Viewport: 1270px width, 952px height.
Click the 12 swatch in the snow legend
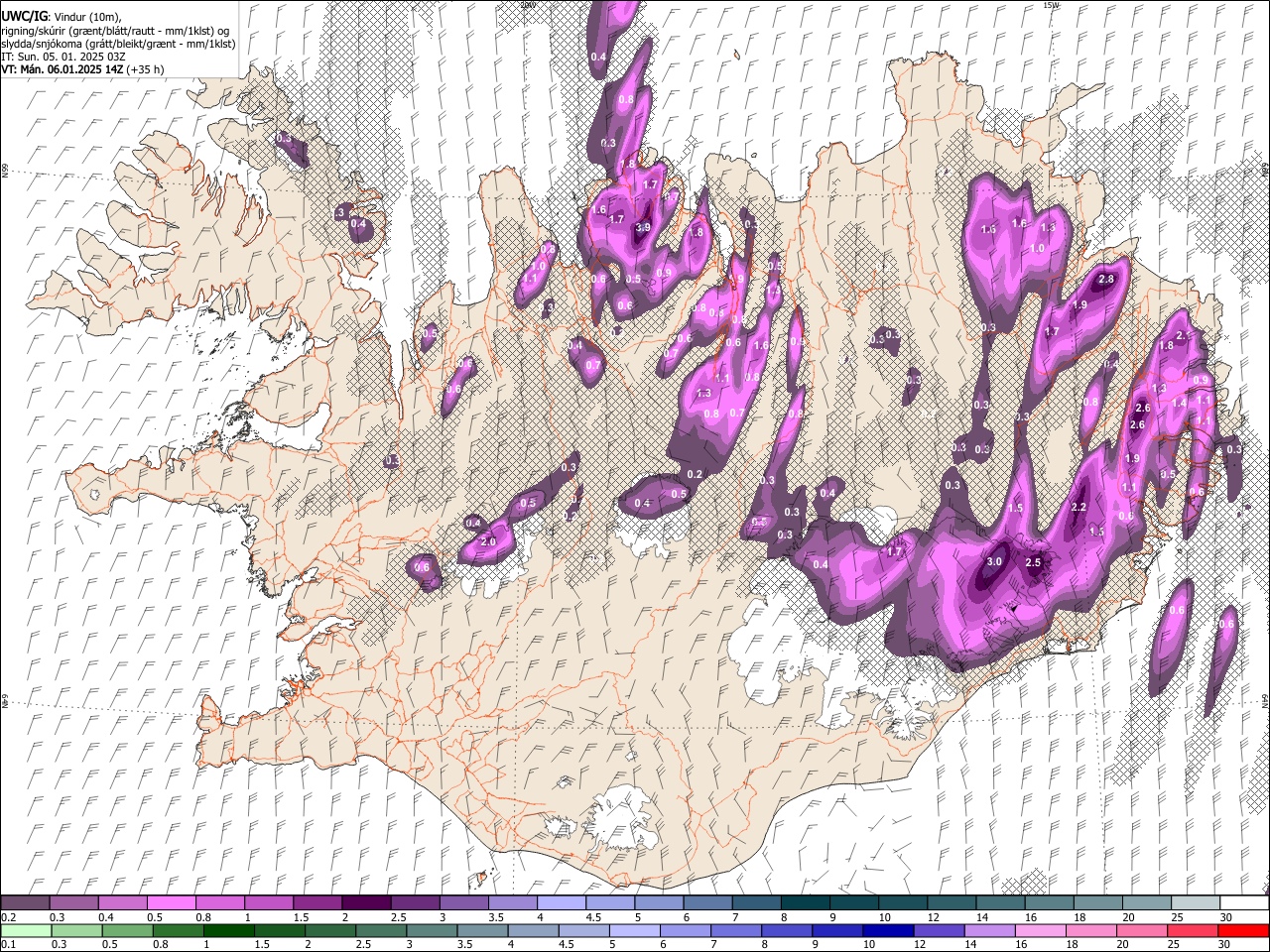point(951,902)
